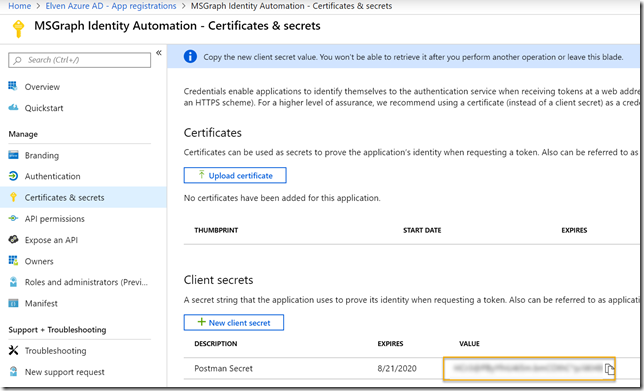Click the START DATE column header
The height and width of the screenshot is (391, 644).
[422, 230]
